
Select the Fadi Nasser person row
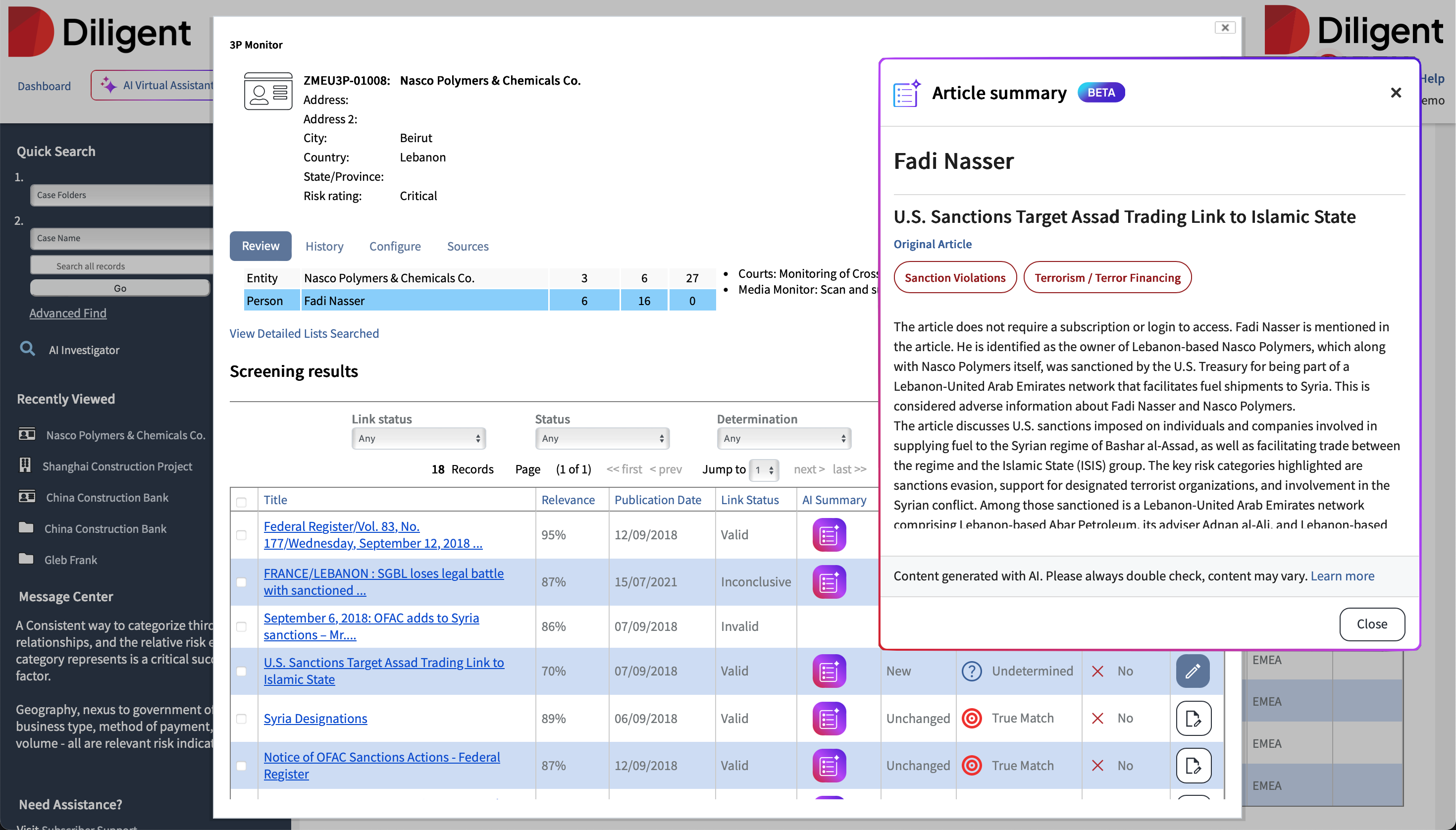(x=479, y=301)
